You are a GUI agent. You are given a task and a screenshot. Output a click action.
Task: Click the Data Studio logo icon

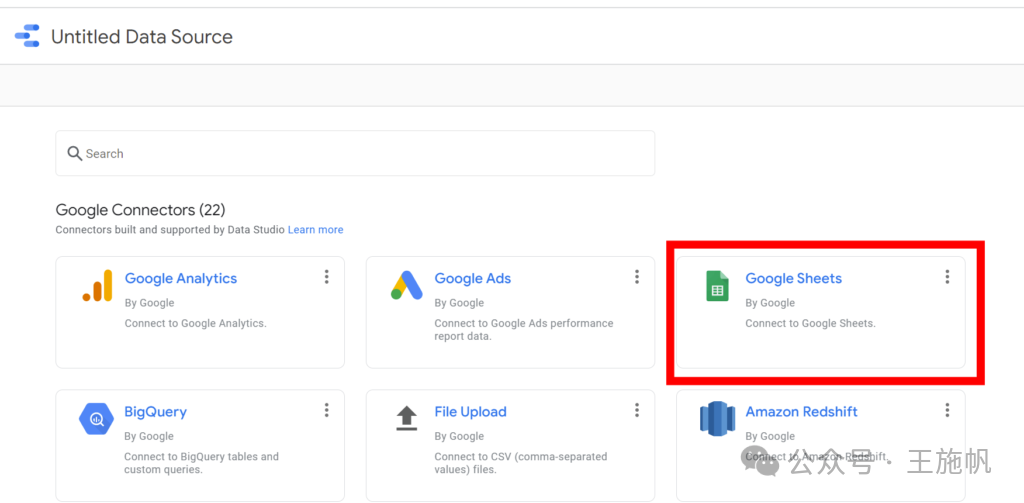[27, 36]
